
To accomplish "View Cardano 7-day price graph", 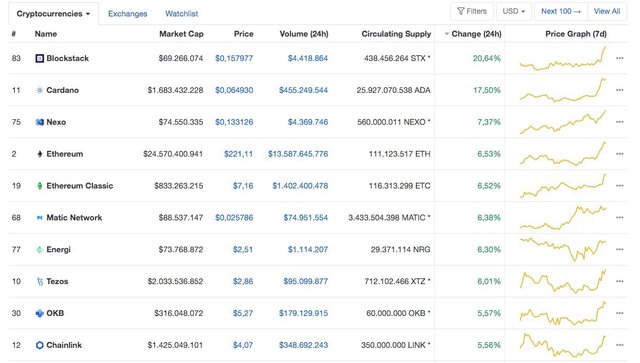I will [563, 90].
